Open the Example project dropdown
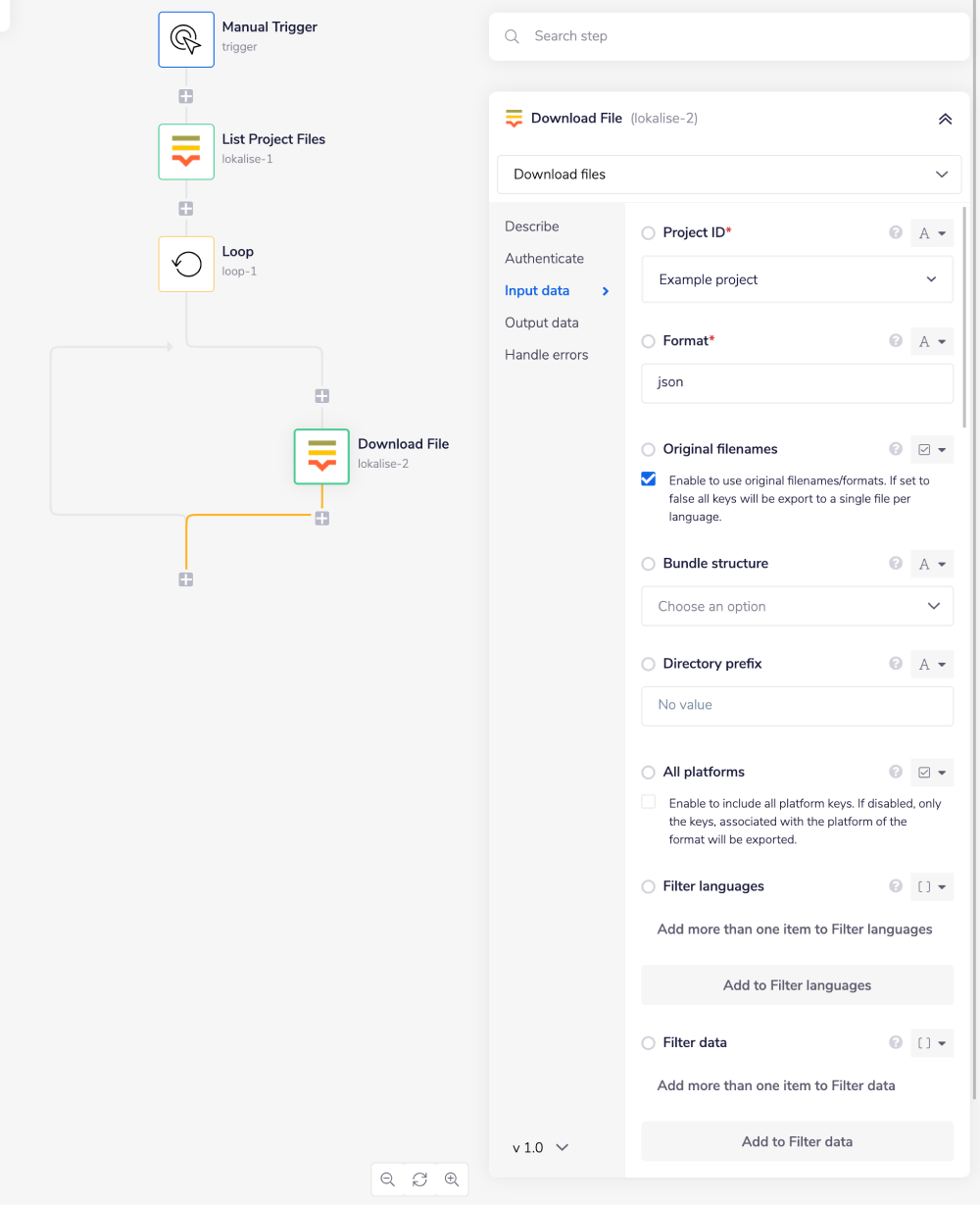Viewport: 980px width, 1205px height. [x=797, y=279]
